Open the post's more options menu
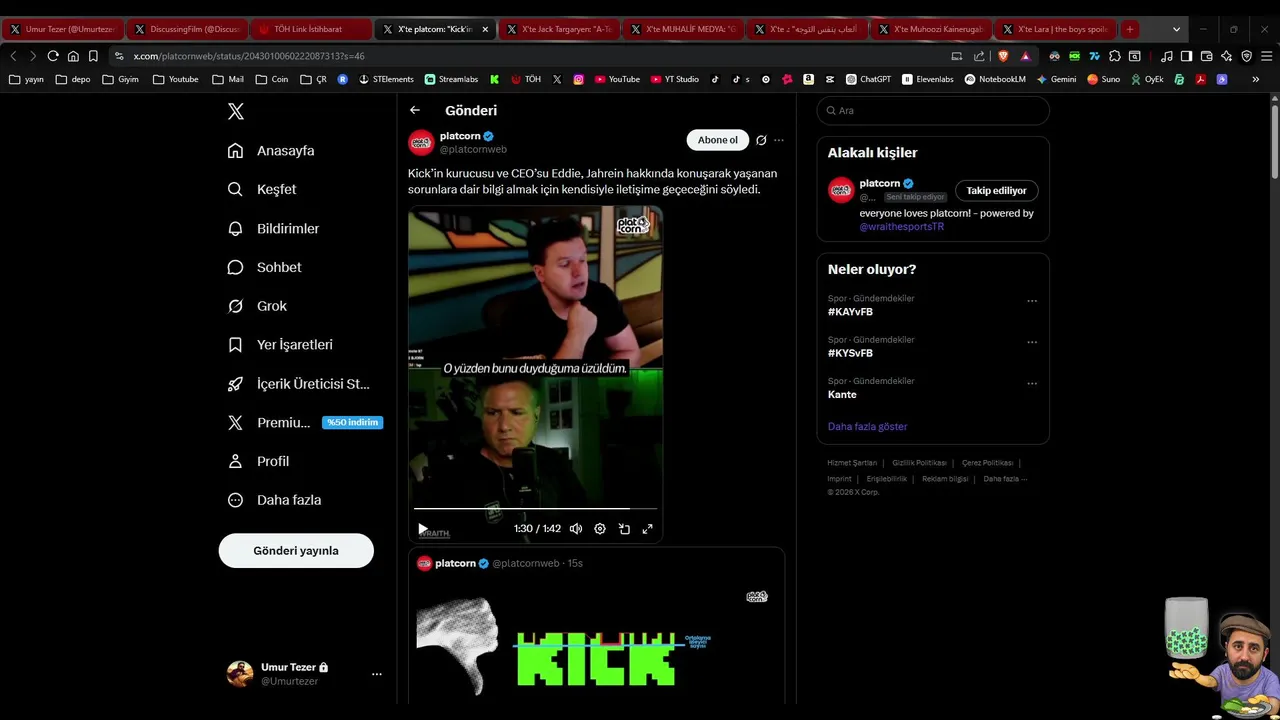Viewport: 1280px width, 720px height. tap(779, 140)
